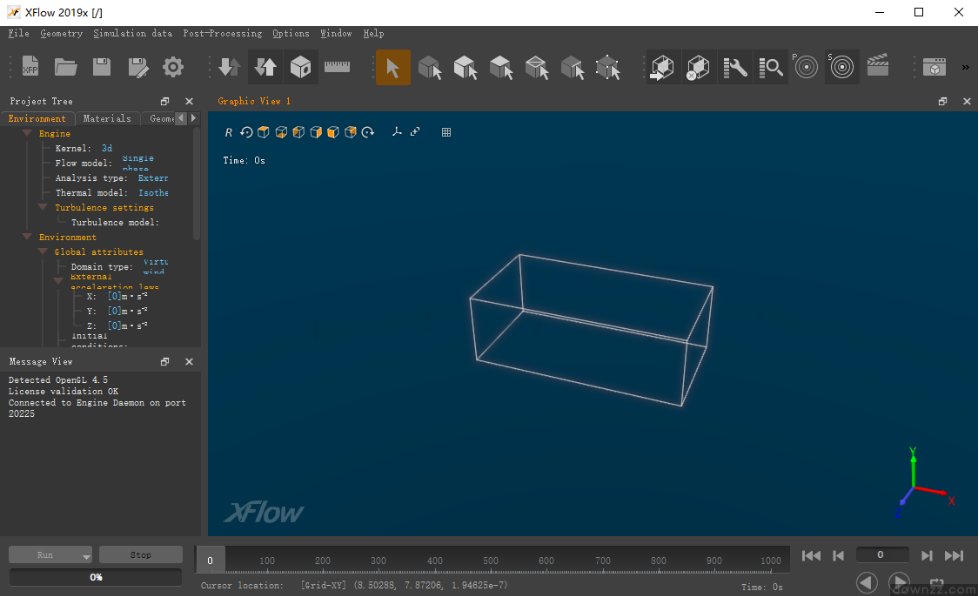Click the Kernel value 3d
The height and width of the screenshot is (596, 979).
click(x=107, y=148)
